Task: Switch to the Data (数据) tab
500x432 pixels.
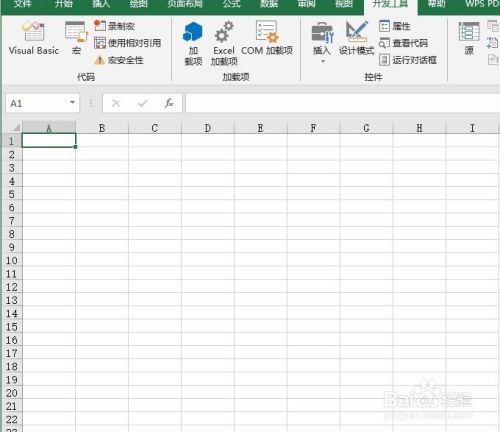Action: pyautogui.click(x=269, y=4)
